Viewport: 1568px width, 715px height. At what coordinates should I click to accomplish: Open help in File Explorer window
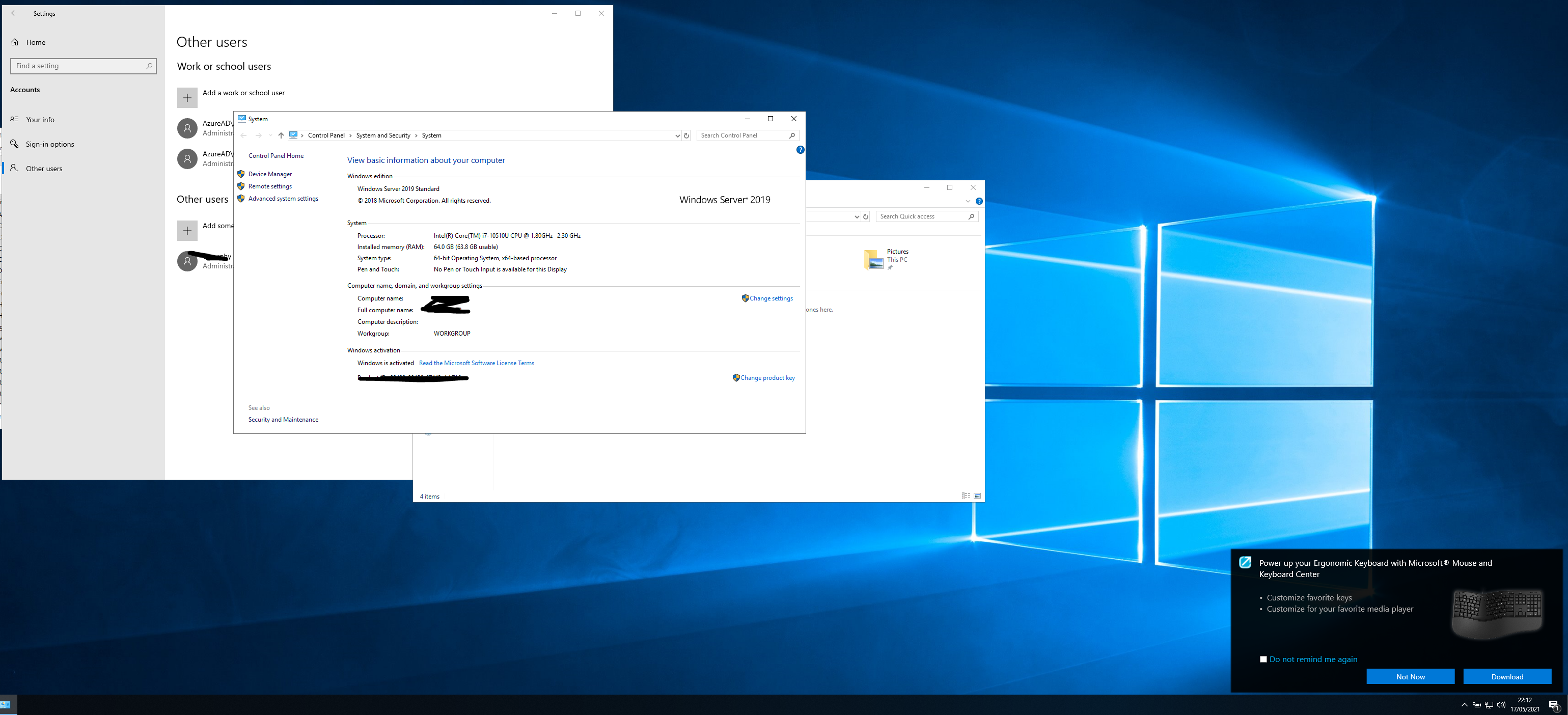979,202
